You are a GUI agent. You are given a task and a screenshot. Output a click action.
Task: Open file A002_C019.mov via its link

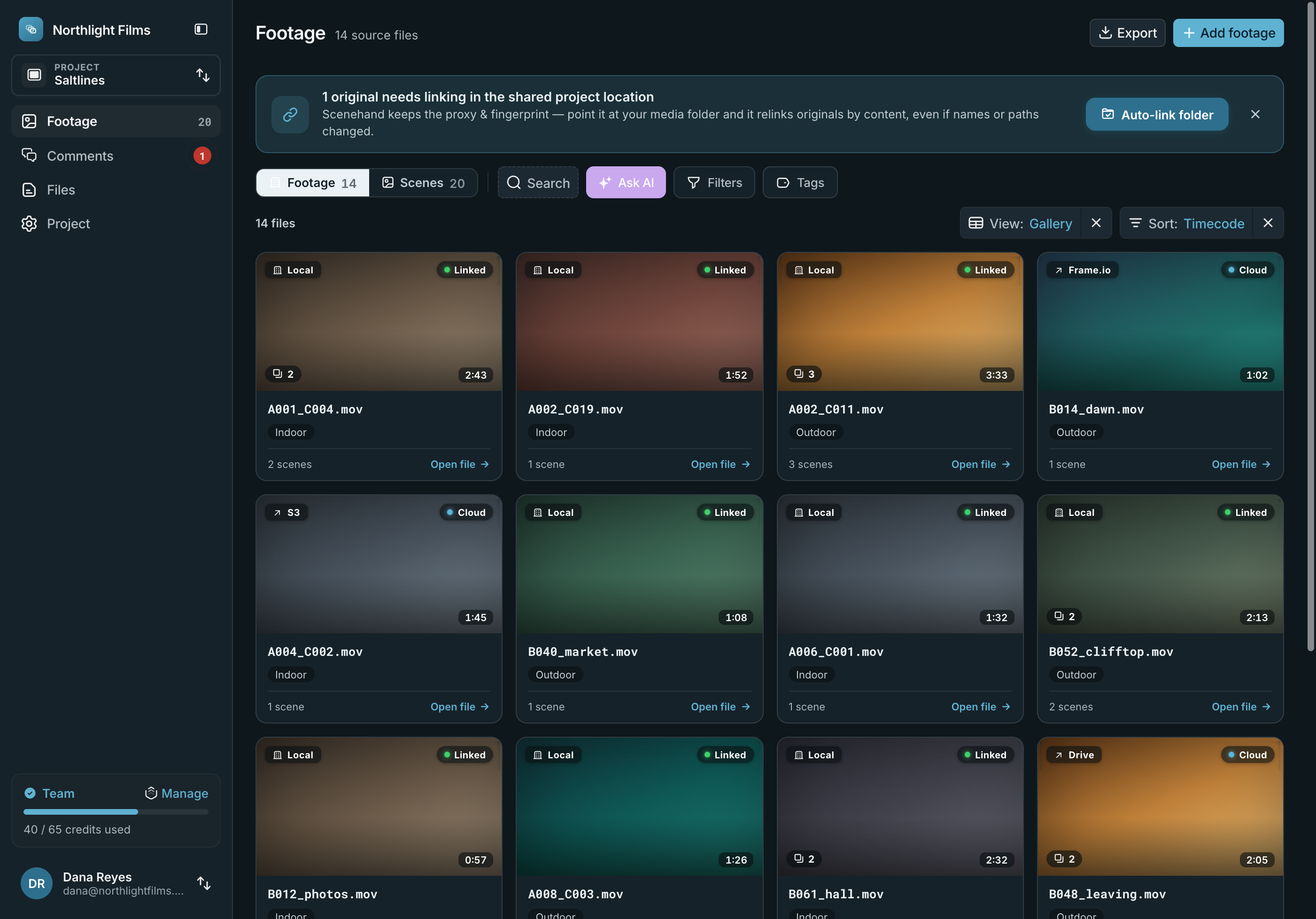[720, 464]
